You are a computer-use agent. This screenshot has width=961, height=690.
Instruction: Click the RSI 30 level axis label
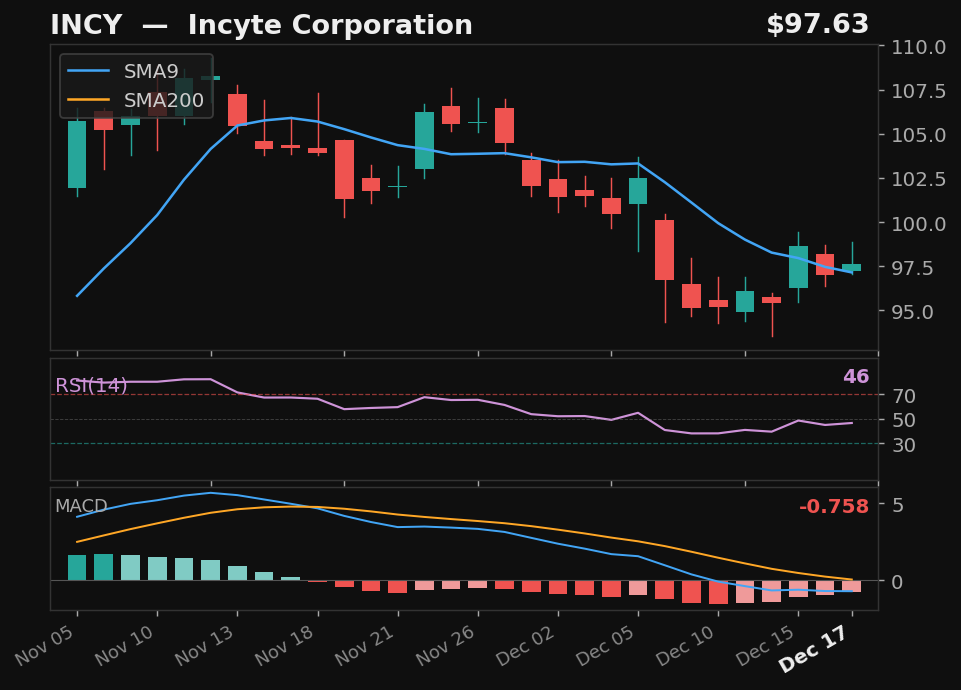tap(904, 445)
